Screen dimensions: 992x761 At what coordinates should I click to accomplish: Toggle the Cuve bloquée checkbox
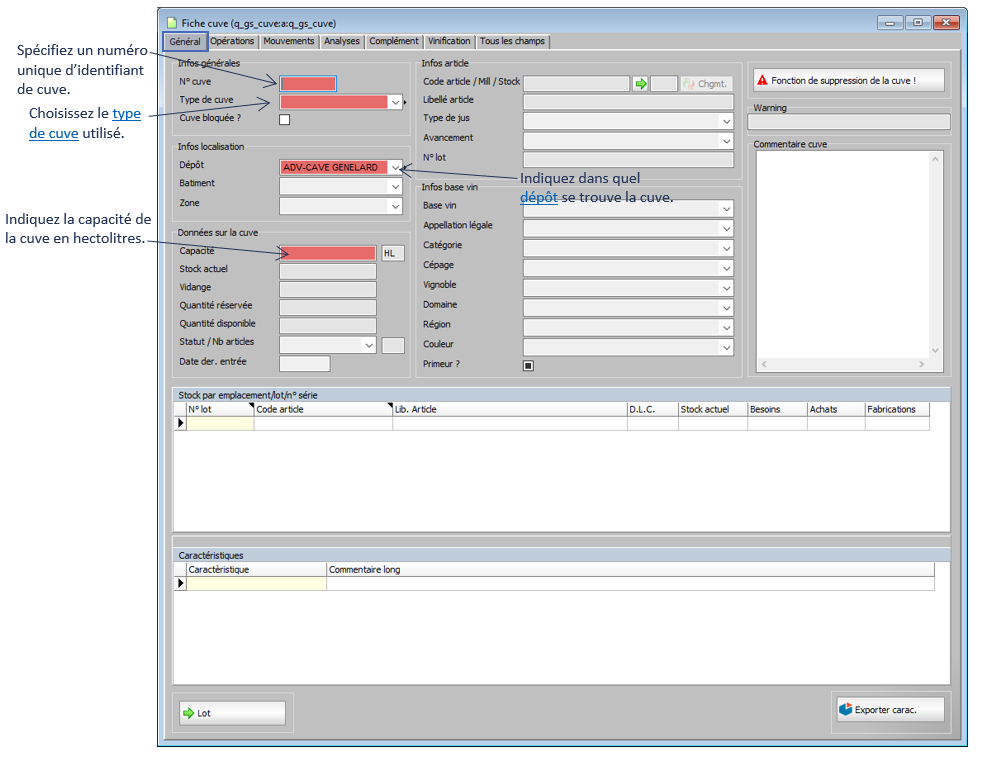285,120
